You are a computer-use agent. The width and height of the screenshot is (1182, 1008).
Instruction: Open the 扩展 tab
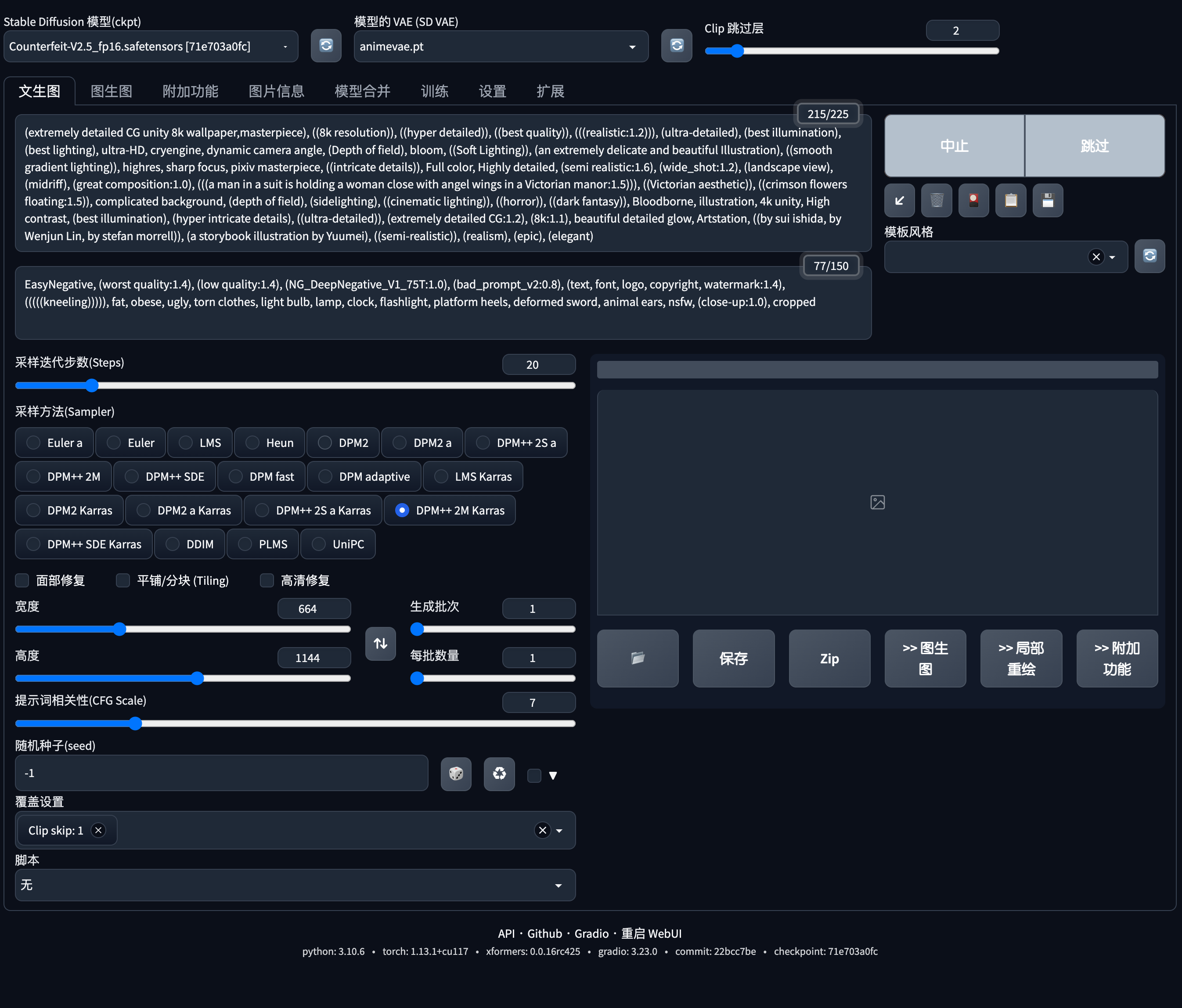click(550, 91)
